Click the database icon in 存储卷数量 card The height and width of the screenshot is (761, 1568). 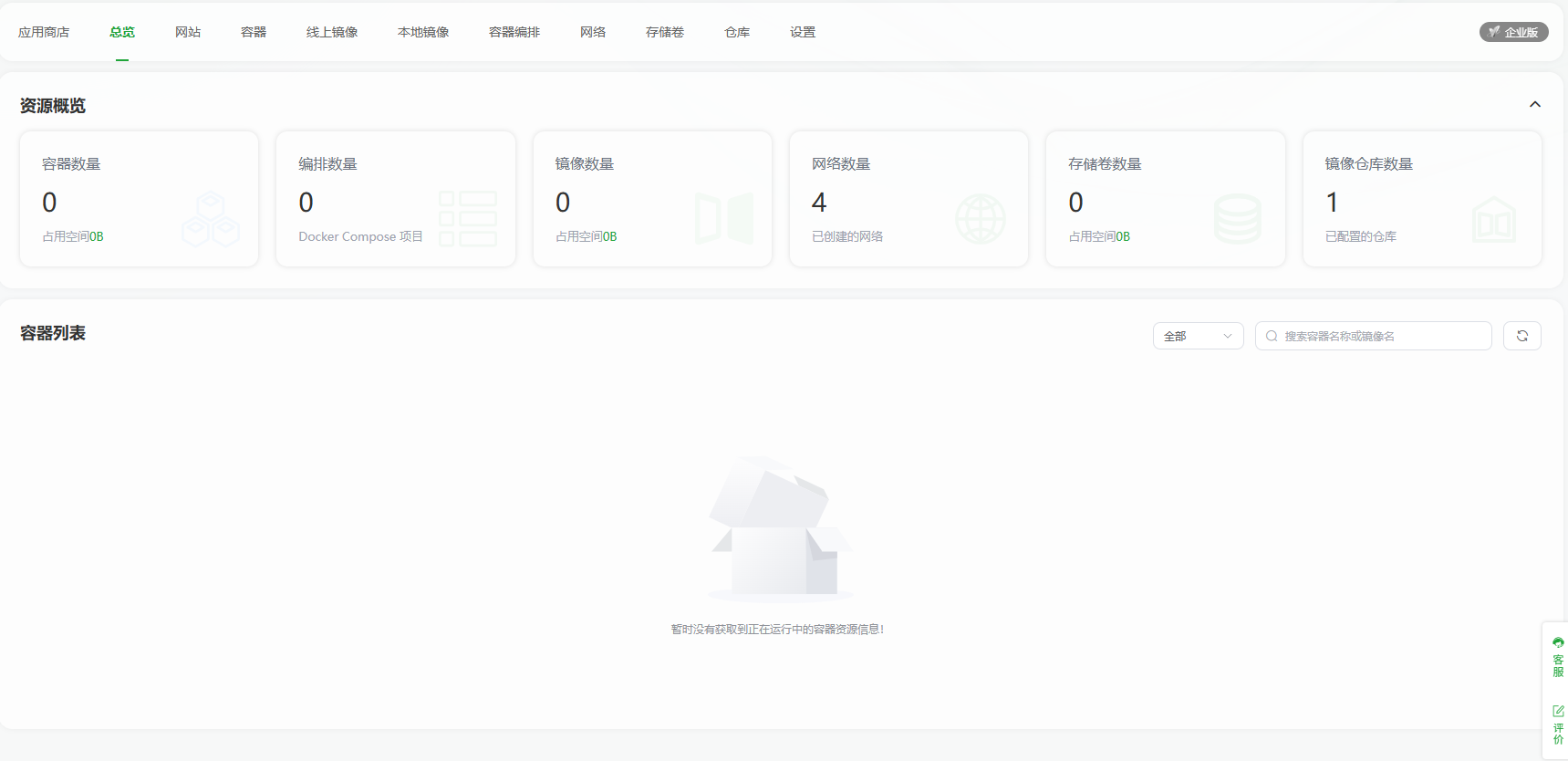[1237, 219]
